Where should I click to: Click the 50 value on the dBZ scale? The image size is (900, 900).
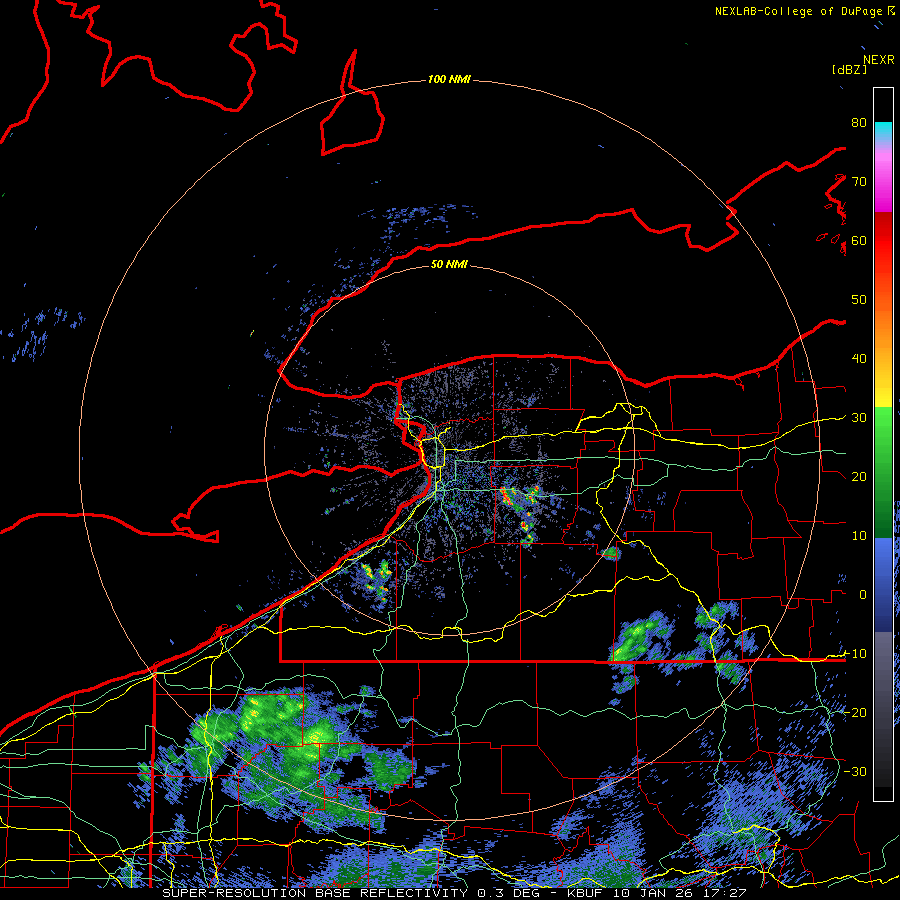click(x=859, y=300)
